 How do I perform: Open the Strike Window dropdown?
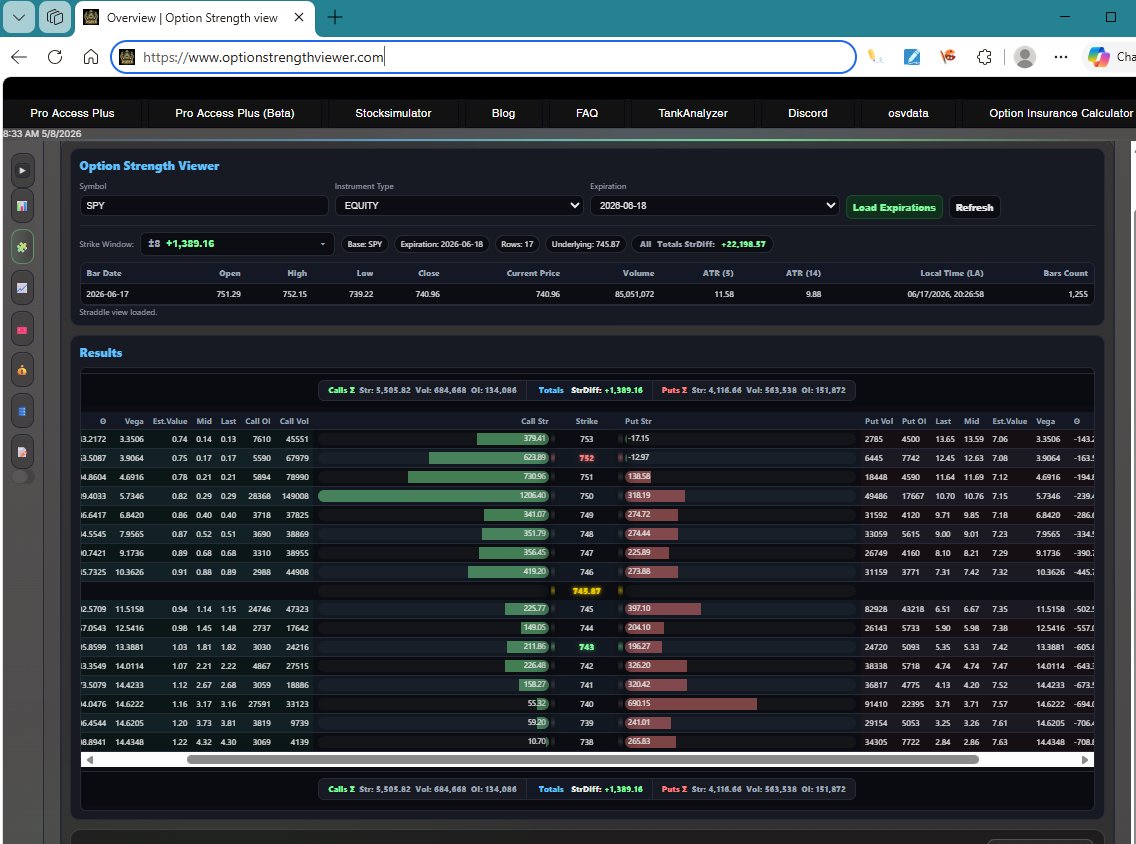point(237,243)
